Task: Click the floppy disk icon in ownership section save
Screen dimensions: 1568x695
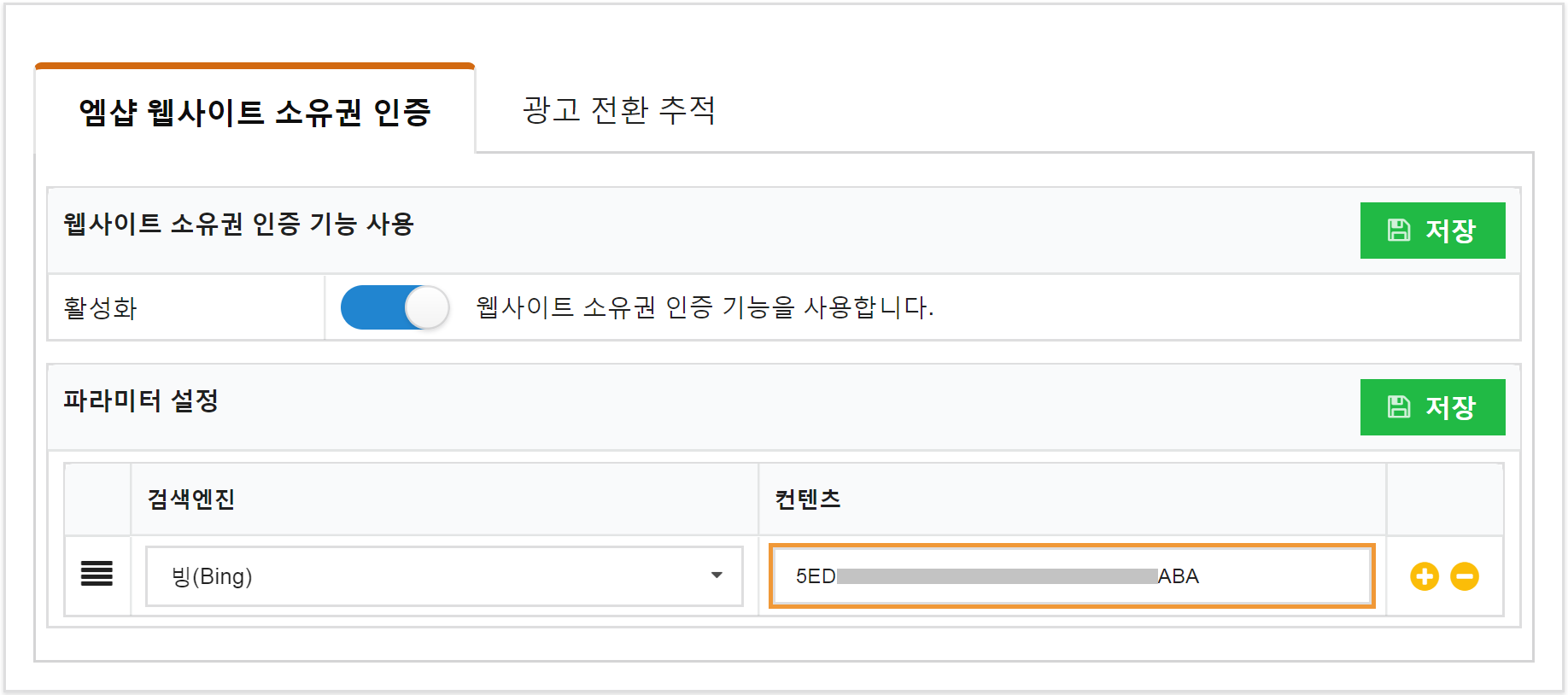Action: (x=1399, y=230)
